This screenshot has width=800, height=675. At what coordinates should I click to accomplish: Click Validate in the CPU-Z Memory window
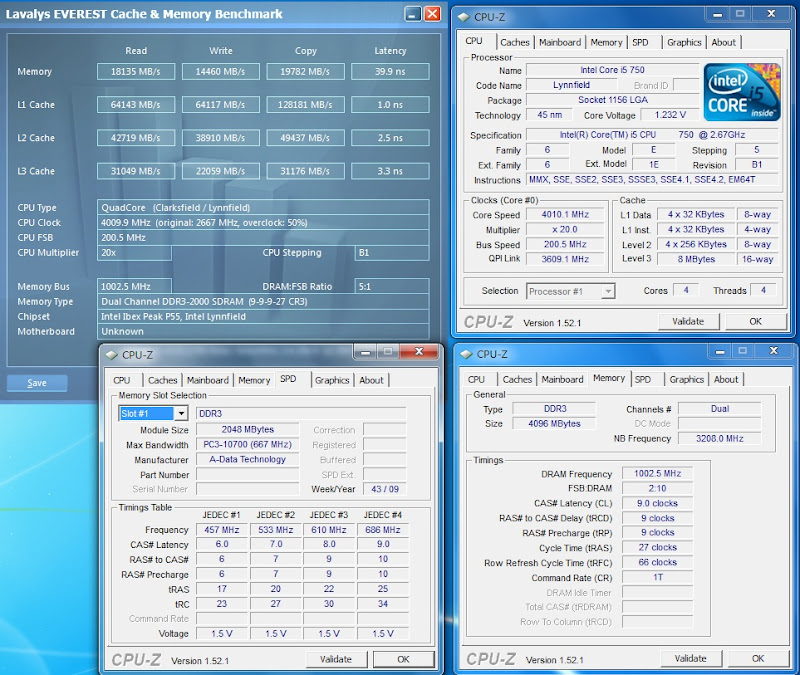[x=690, y=659]
